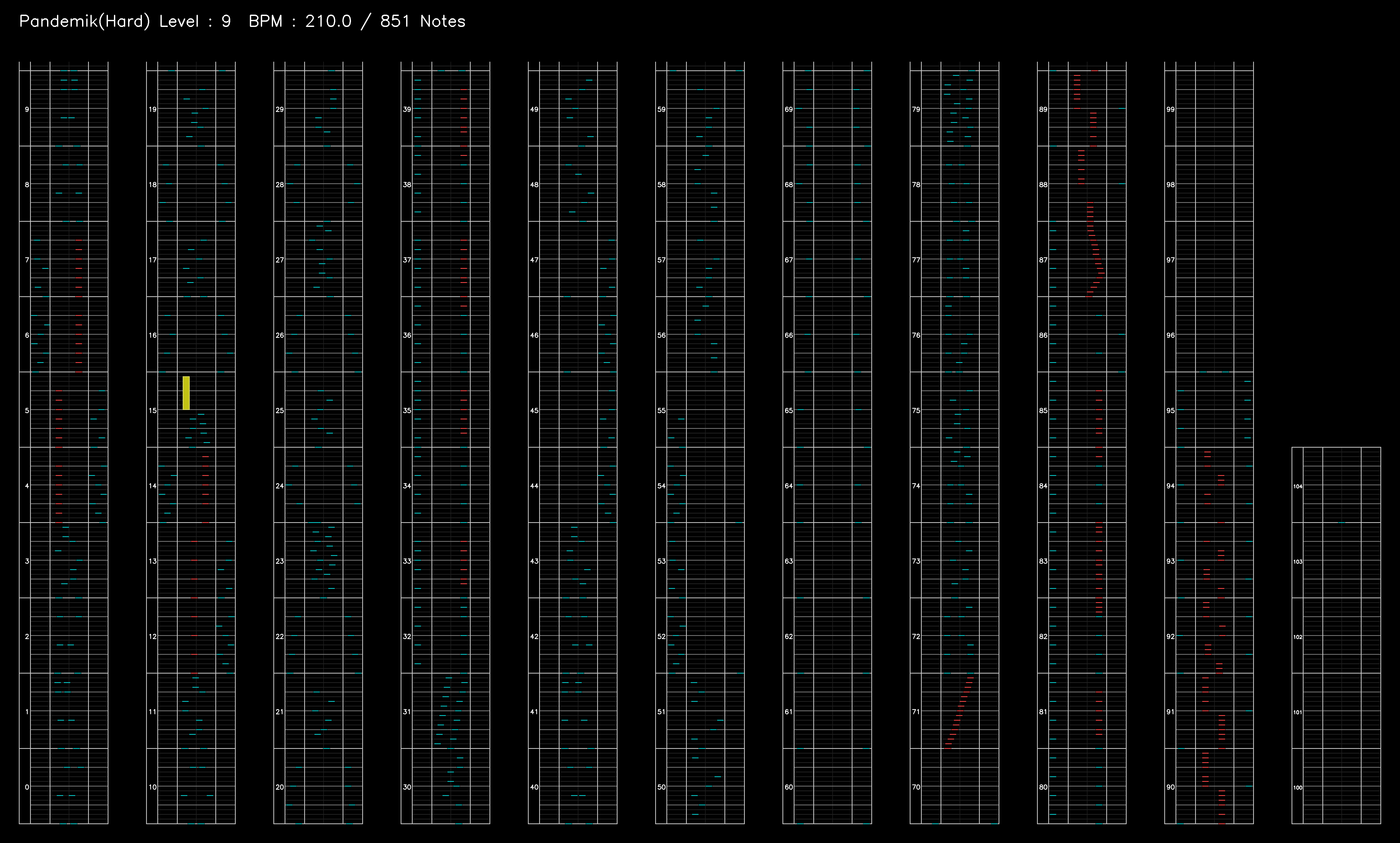This screenshot has height=843, width=1400.
Task: Click measure number 50 label
Action: click(661, 787)
